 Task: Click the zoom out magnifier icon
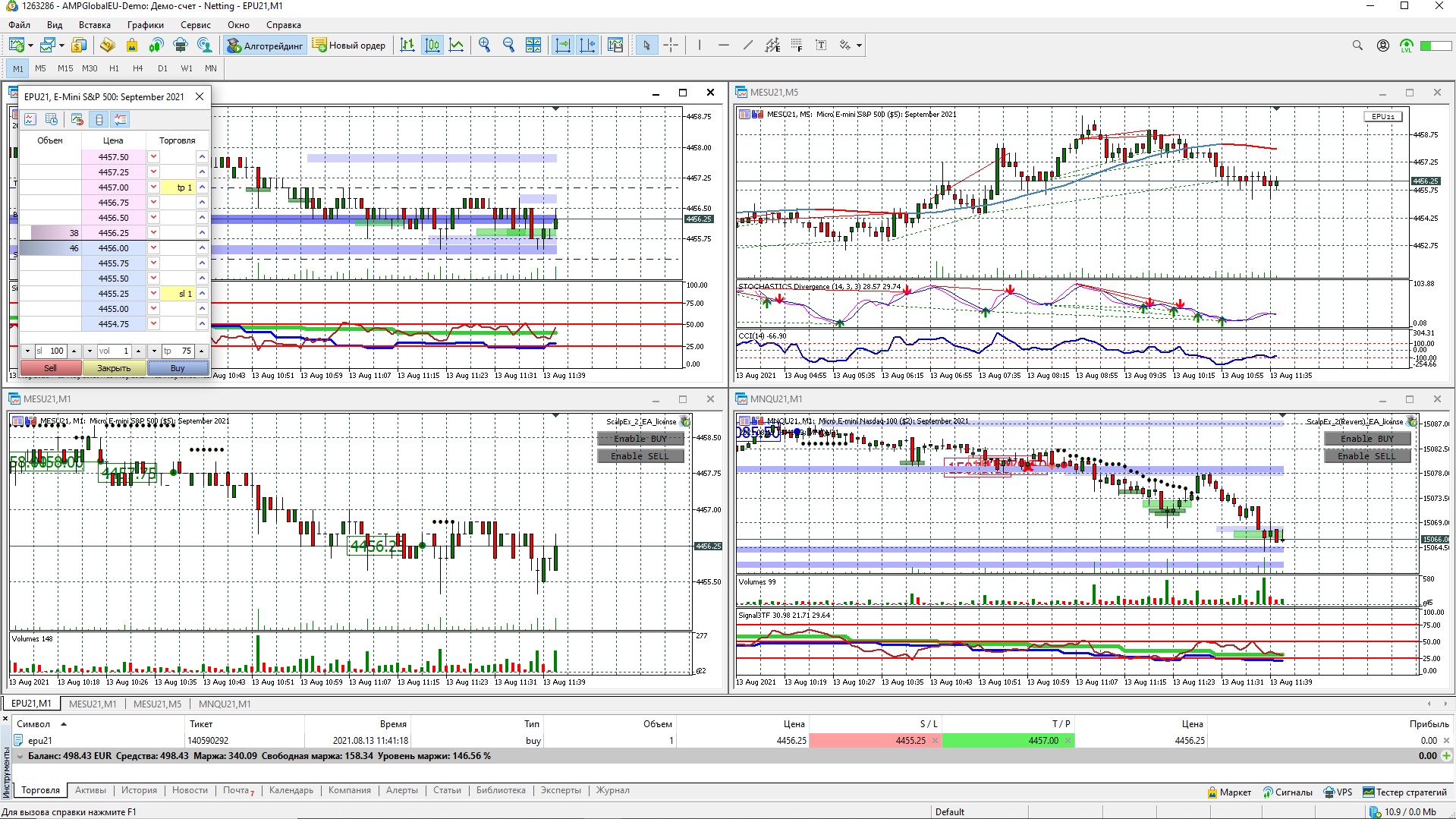point(508,46)
